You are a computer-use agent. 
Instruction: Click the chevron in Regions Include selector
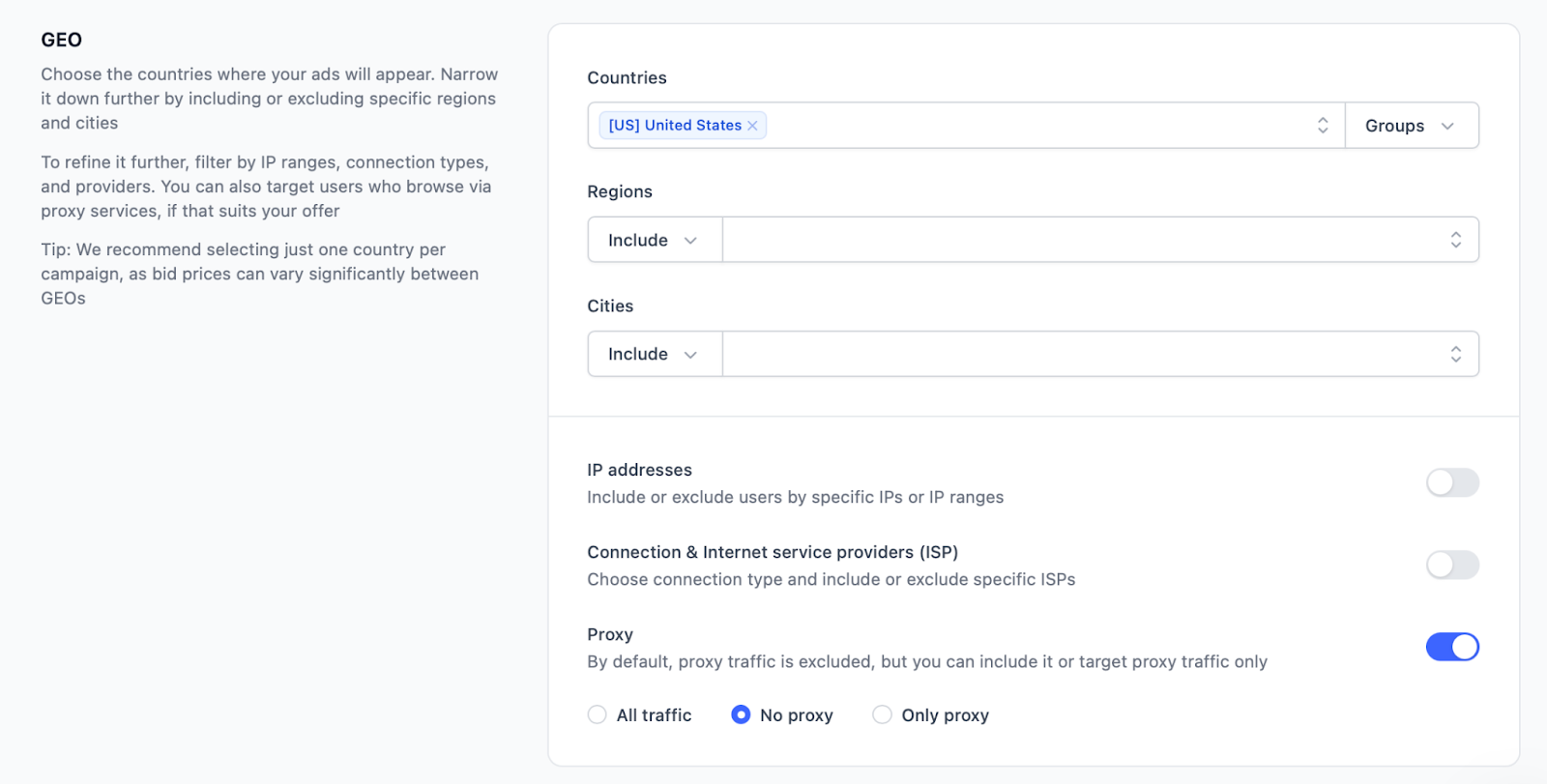[x=690, y=241]
